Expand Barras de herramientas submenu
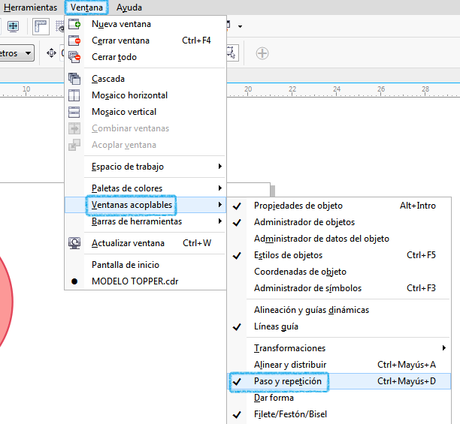This screenshot has height=424, width=460. click(145, 221)
